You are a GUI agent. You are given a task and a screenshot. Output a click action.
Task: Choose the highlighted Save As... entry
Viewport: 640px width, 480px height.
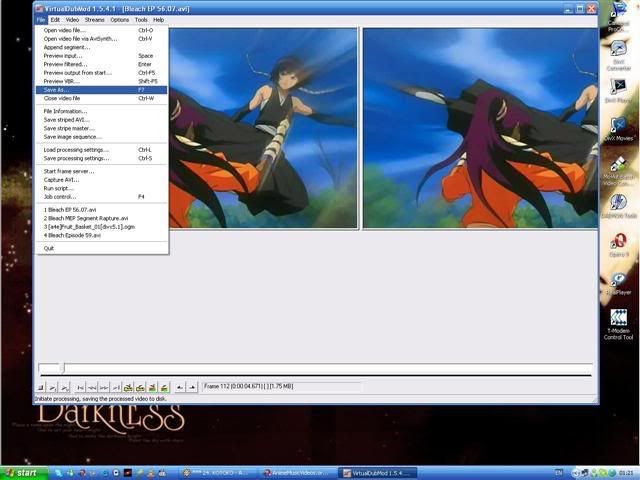(102, 90)
